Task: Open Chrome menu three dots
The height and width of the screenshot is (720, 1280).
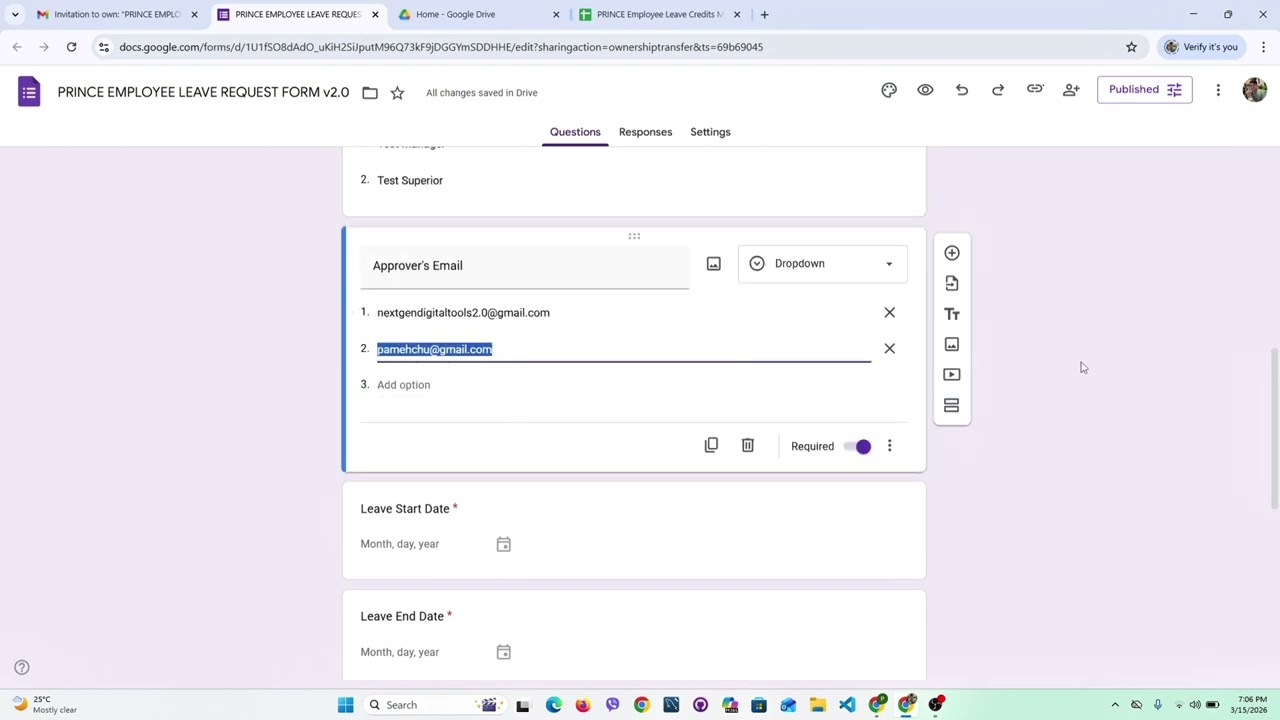Action: click(1263, 47)
